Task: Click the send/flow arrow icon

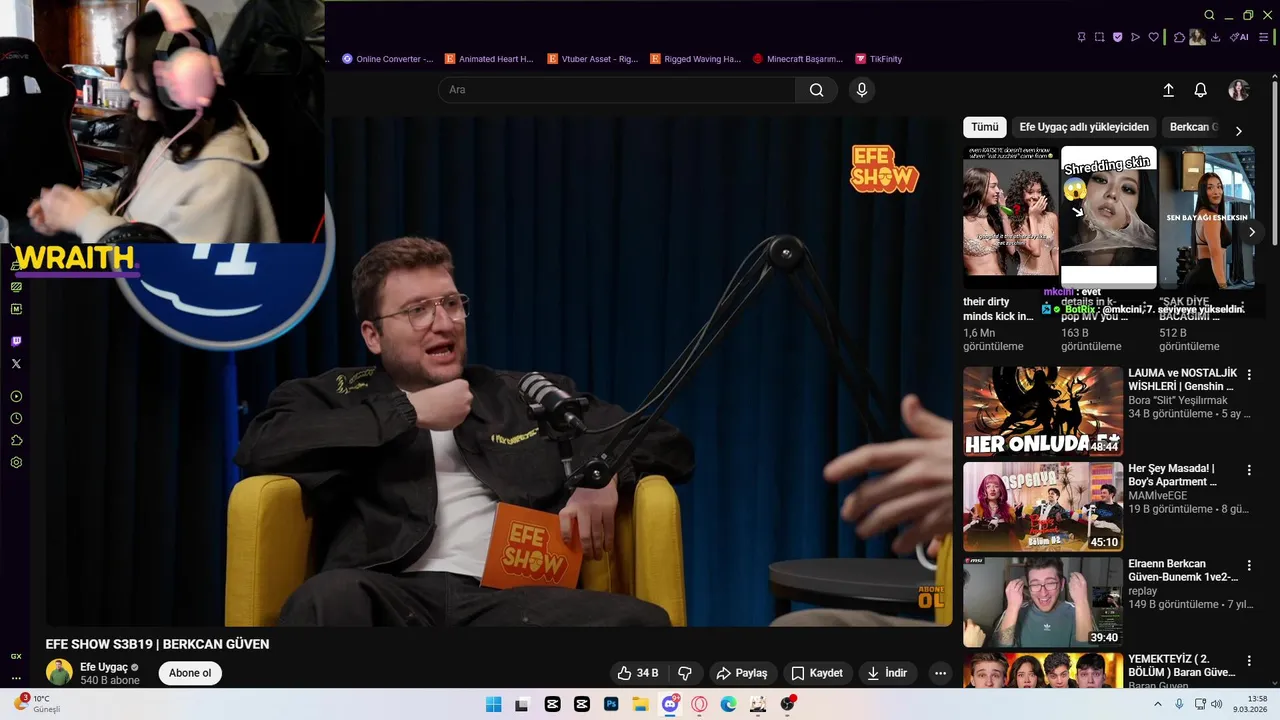Action: click(x=1135, y=37)
